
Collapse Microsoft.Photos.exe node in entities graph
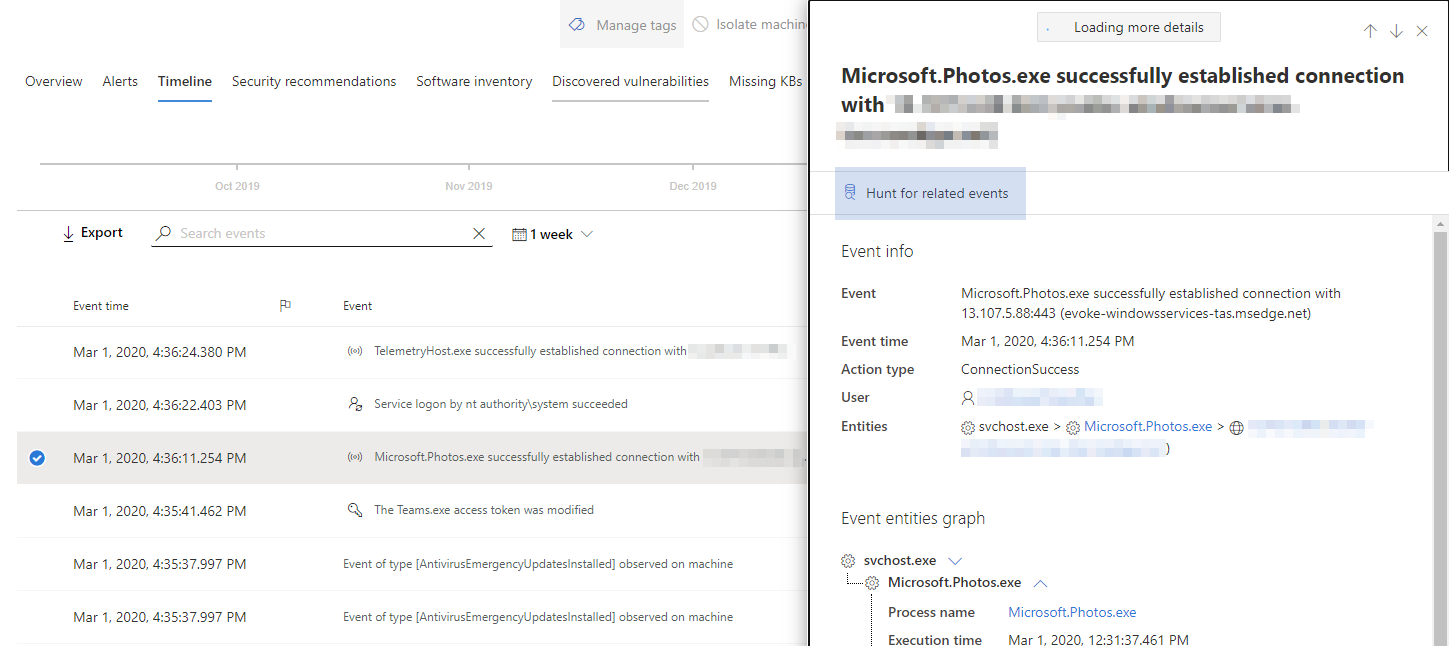(x=1040, y=583)
